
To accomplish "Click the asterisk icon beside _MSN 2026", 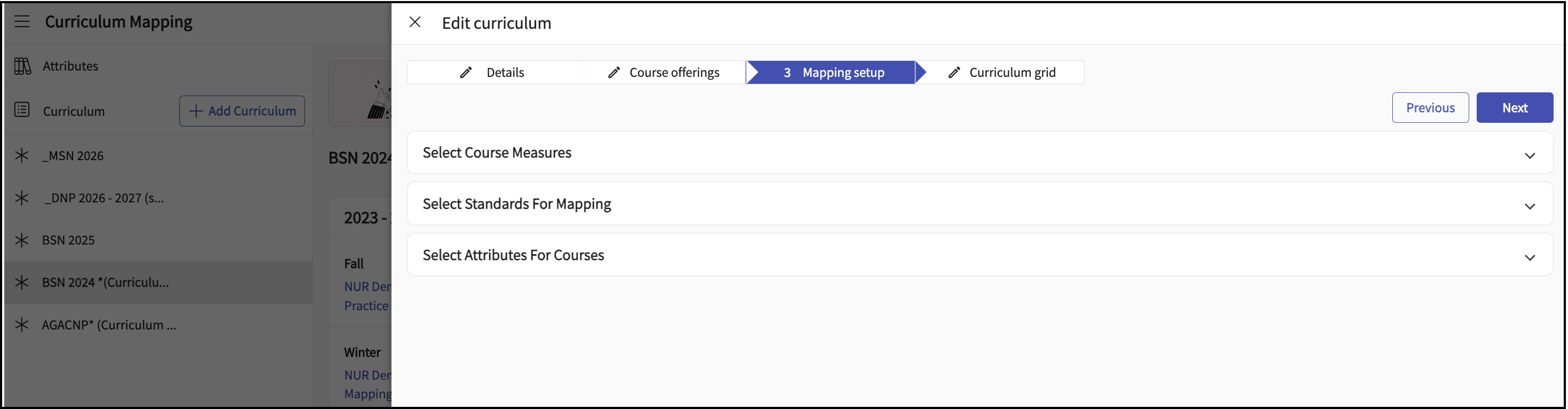I will pyautogui.click(x=22, y=156).
